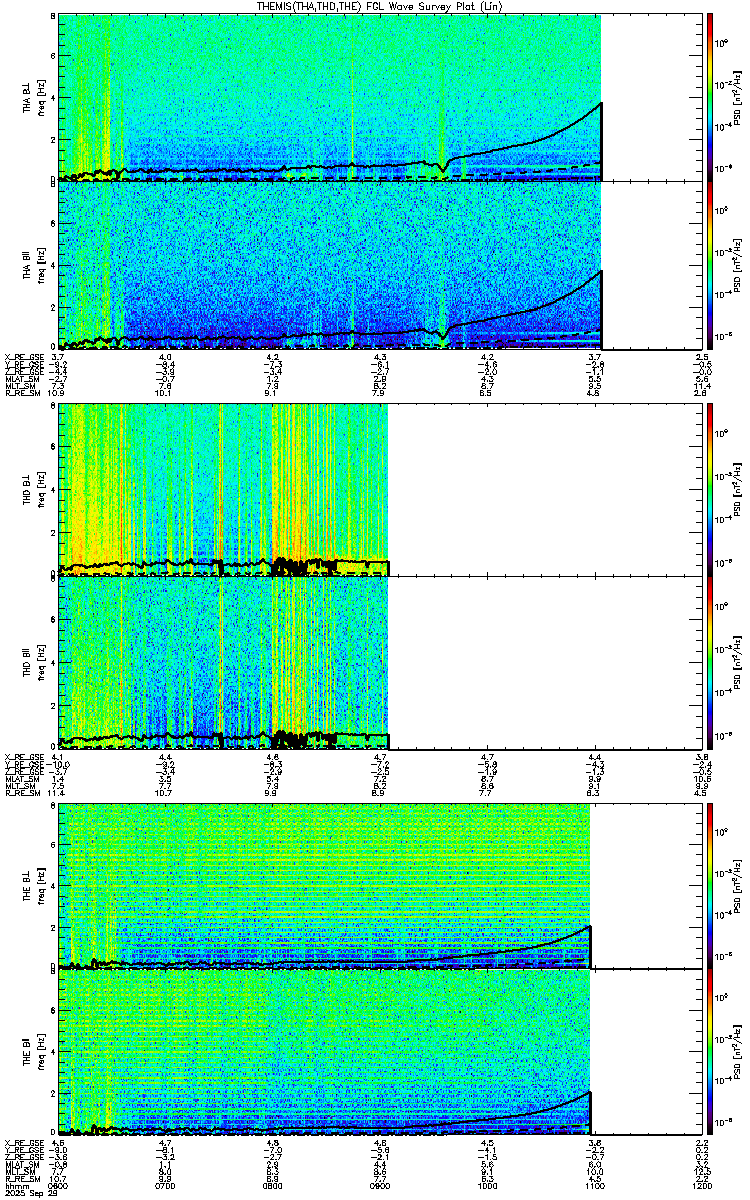Click X_RE_GSE row label below THE panels
Viewport: 750px width, 1200px height.
(x=23, y=1142)
